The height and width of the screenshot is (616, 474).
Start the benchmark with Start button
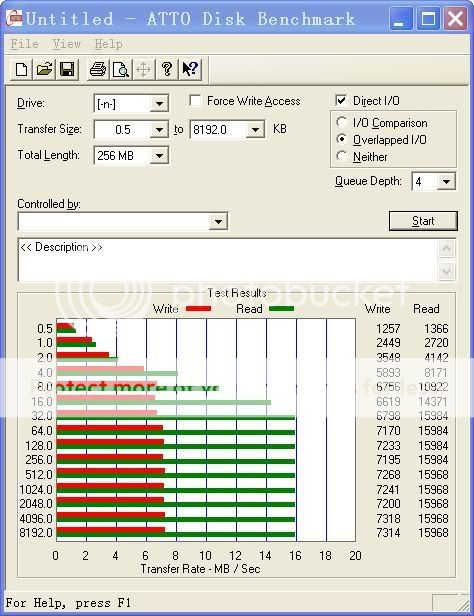[x=423, y=221]
